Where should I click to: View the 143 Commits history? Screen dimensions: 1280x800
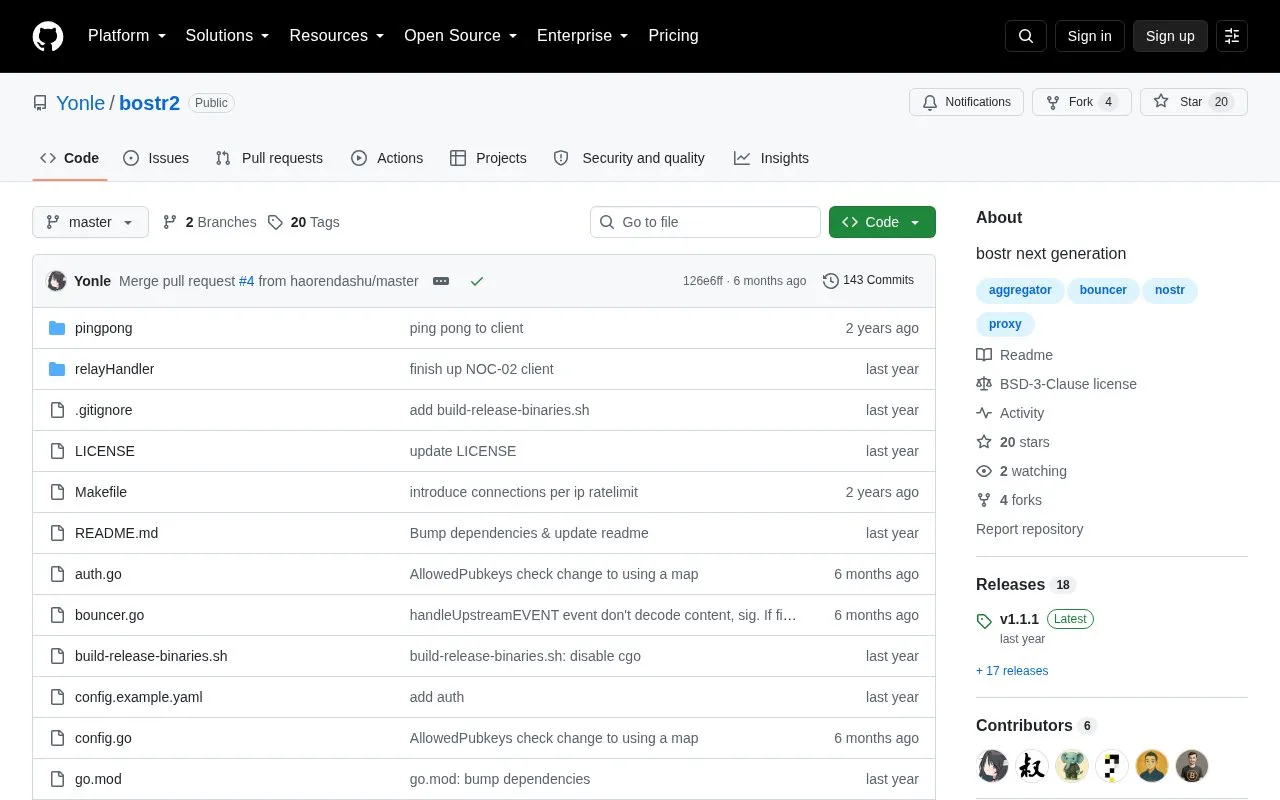click(x=868, y=281)
